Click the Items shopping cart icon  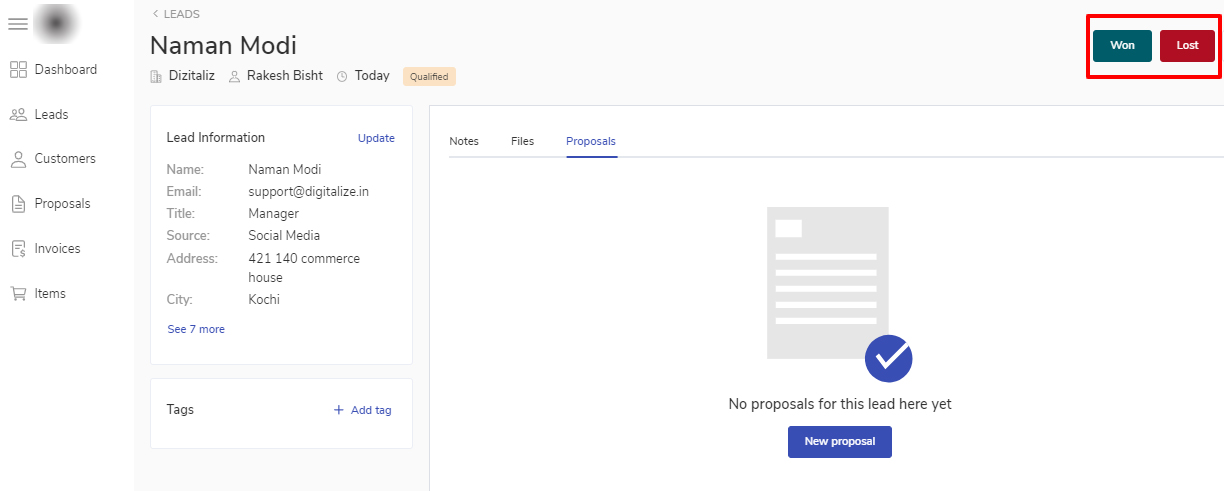(x=18, y=294)
